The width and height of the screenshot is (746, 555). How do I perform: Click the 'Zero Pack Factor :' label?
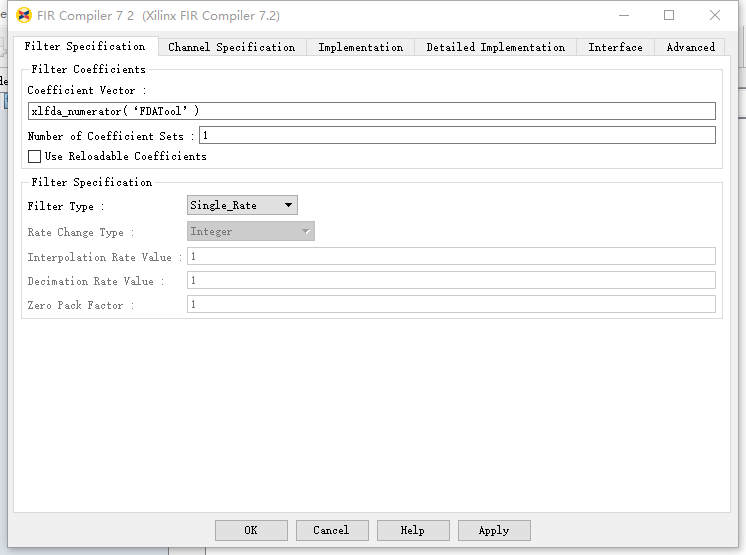click(x=81, y=305)
